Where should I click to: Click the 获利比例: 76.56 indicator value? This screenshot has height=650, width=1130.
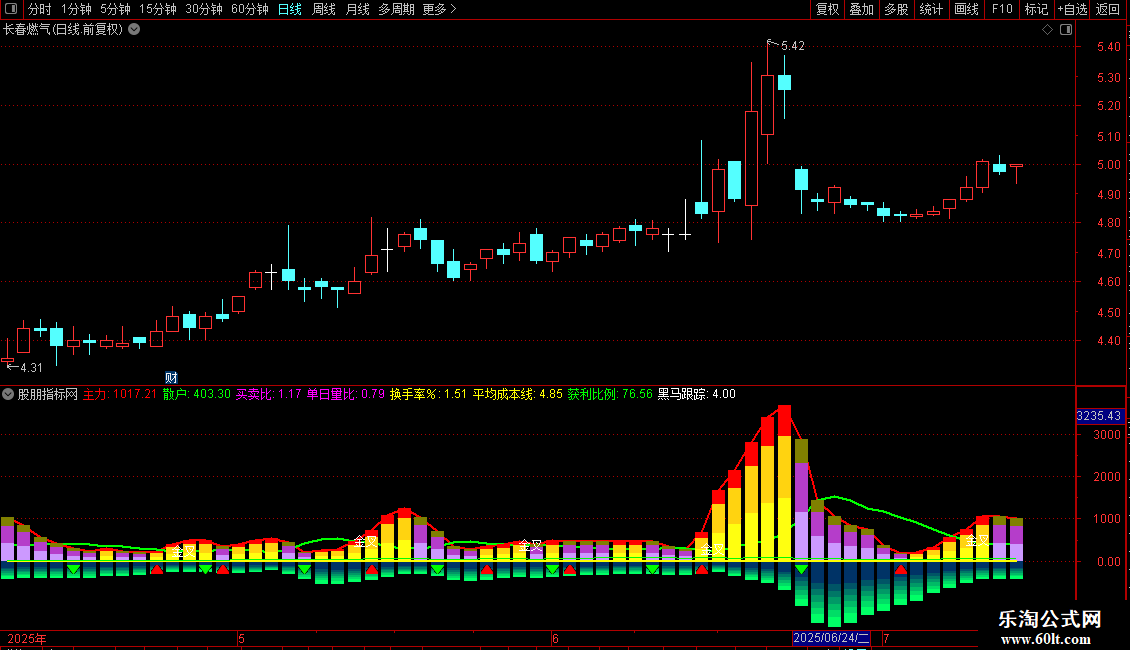pyautogui.click(x=610, y=394)
